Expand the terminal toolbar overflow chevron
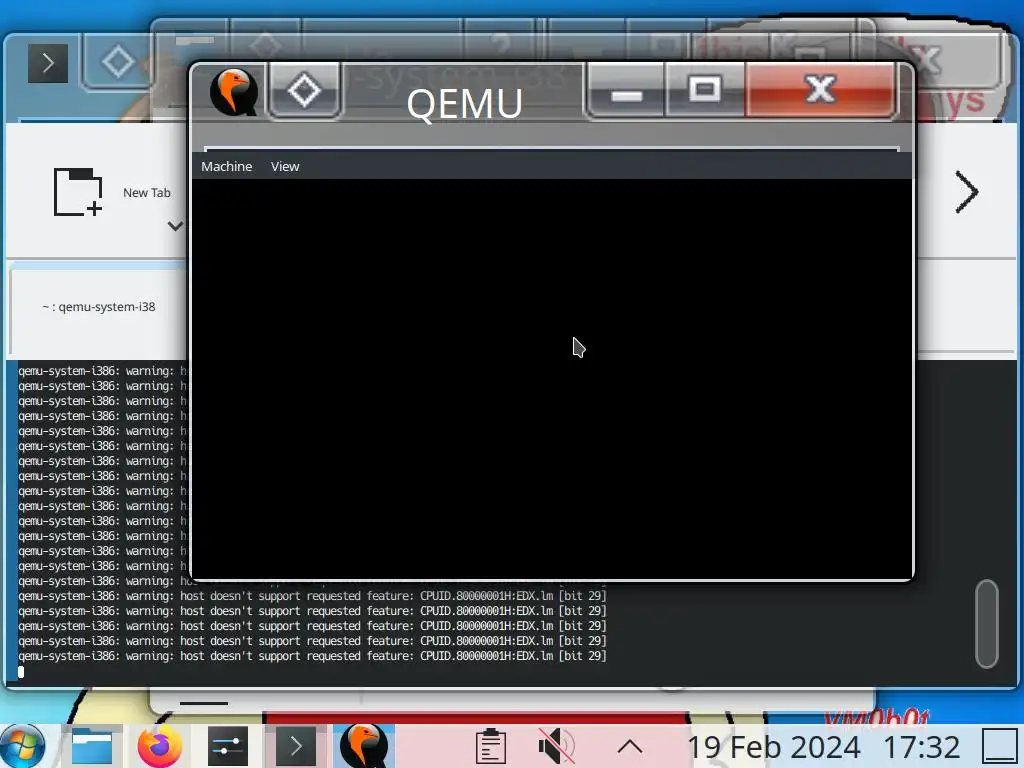Viewport: 1024px width, 768px height. click(967, 192)
